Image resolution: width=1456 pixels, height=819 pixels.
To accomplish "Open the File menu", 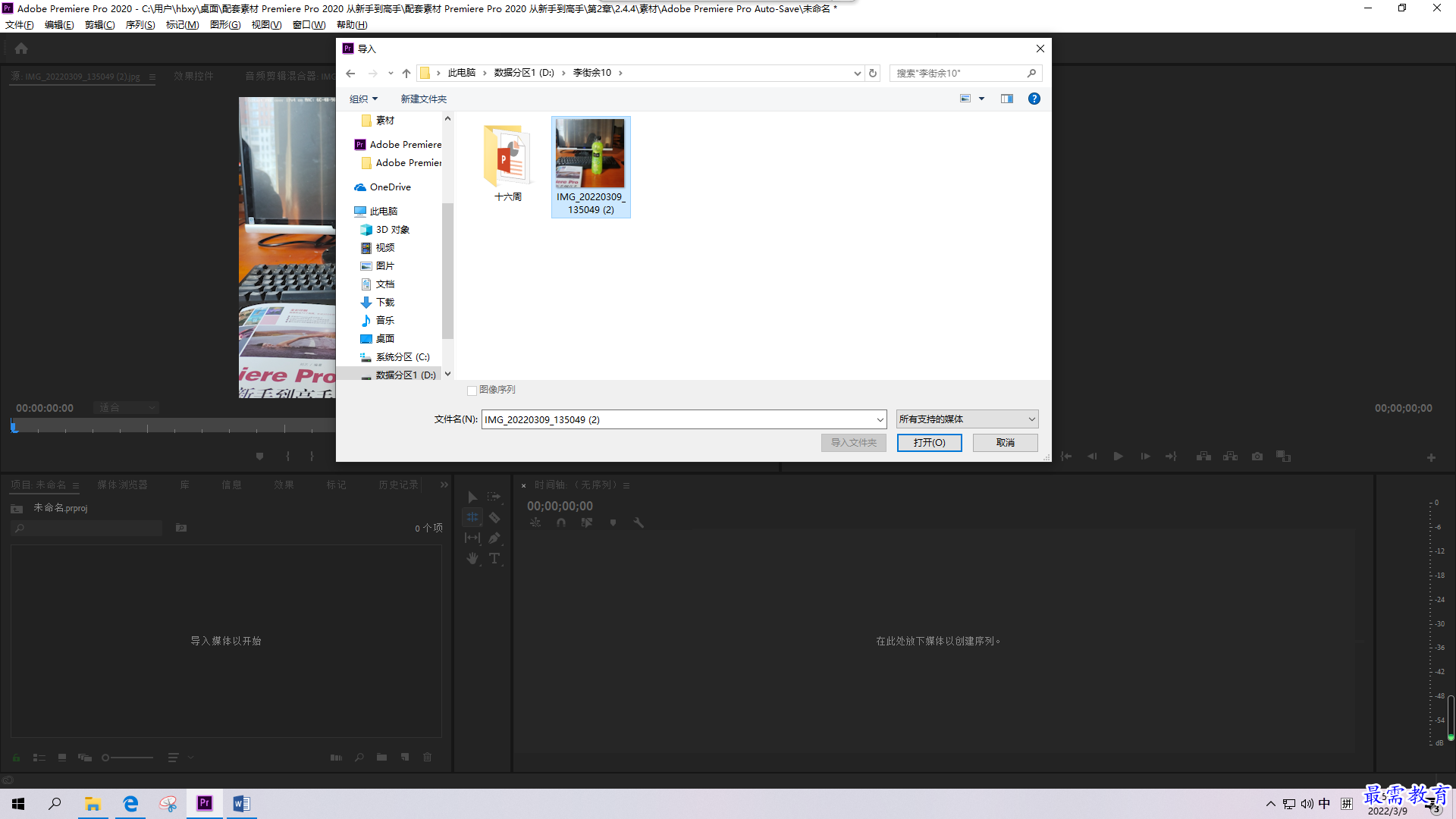I will [x=20, y=25].
